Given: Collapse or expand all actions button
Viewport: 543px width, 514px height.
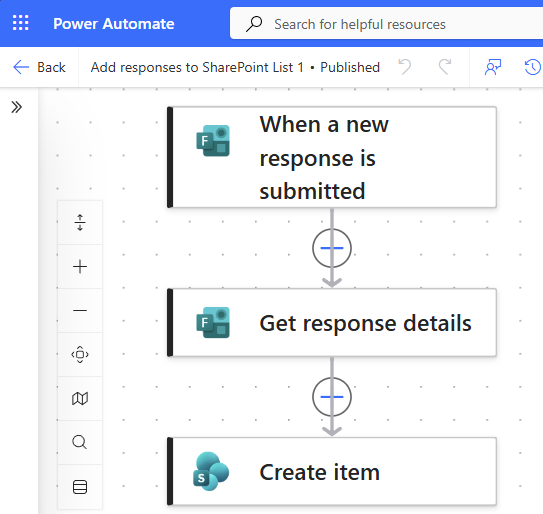Looking at the screenshot, I should click(80, 222).
